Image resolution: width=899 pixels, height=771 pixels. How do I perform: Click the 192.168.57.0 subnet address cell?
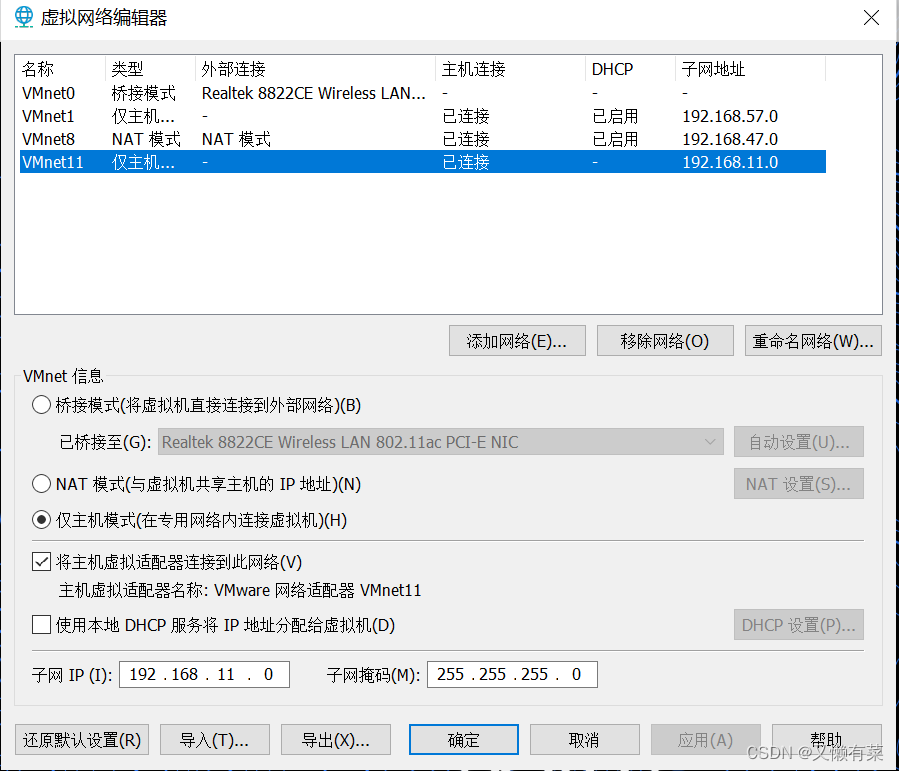730,116
